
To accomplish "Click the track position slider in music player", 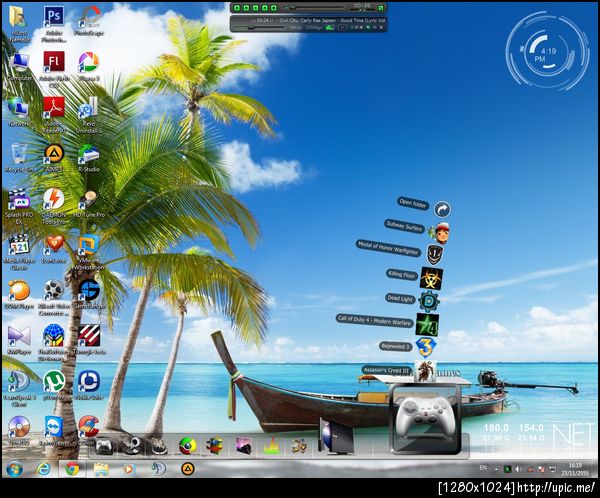I will [x=314, y=7].
